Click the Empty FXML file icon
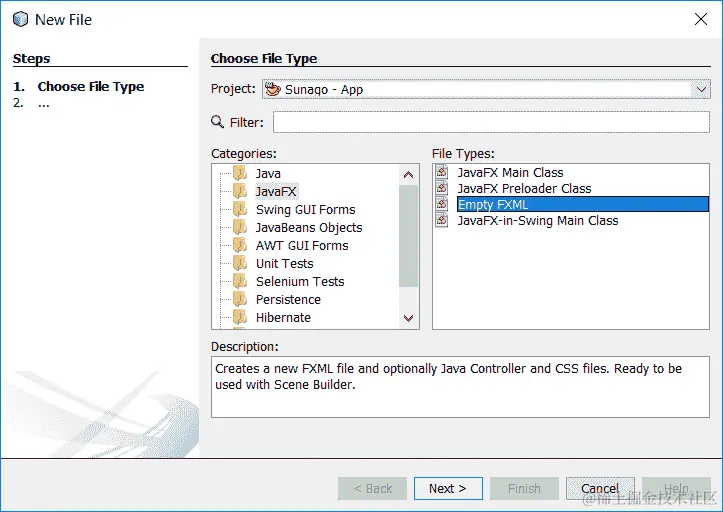The image size is (723, 512). click(x=442, y=204)
